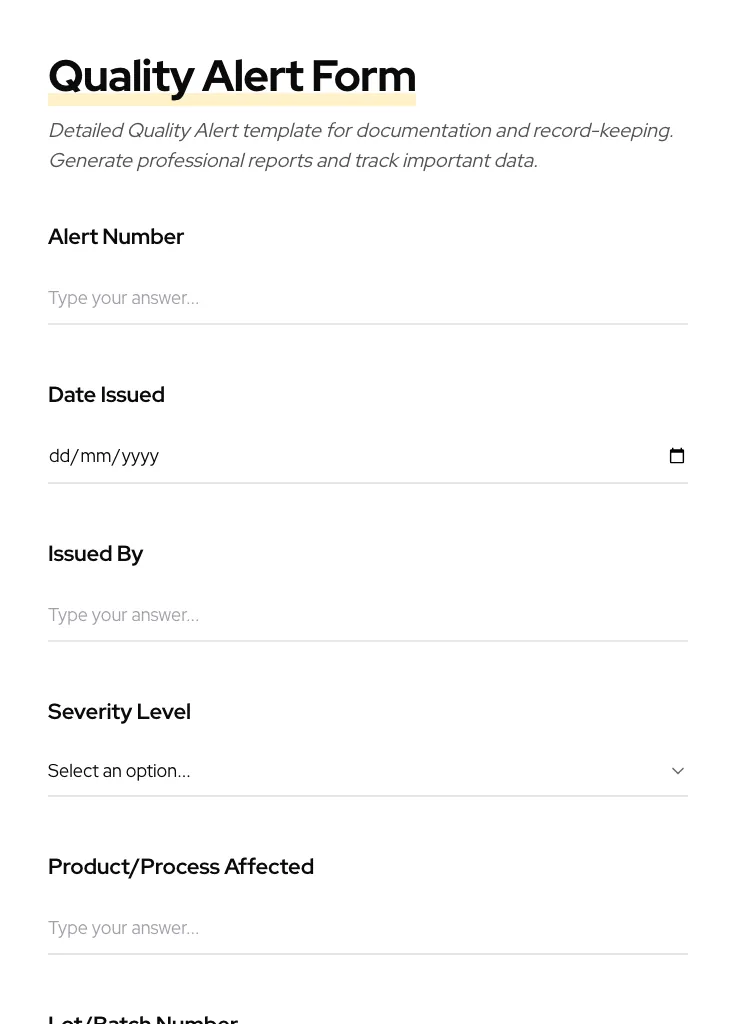736x1024 pixels.
Task: Open the calendar picker icon in Date Issued
Action: [677, 456]
